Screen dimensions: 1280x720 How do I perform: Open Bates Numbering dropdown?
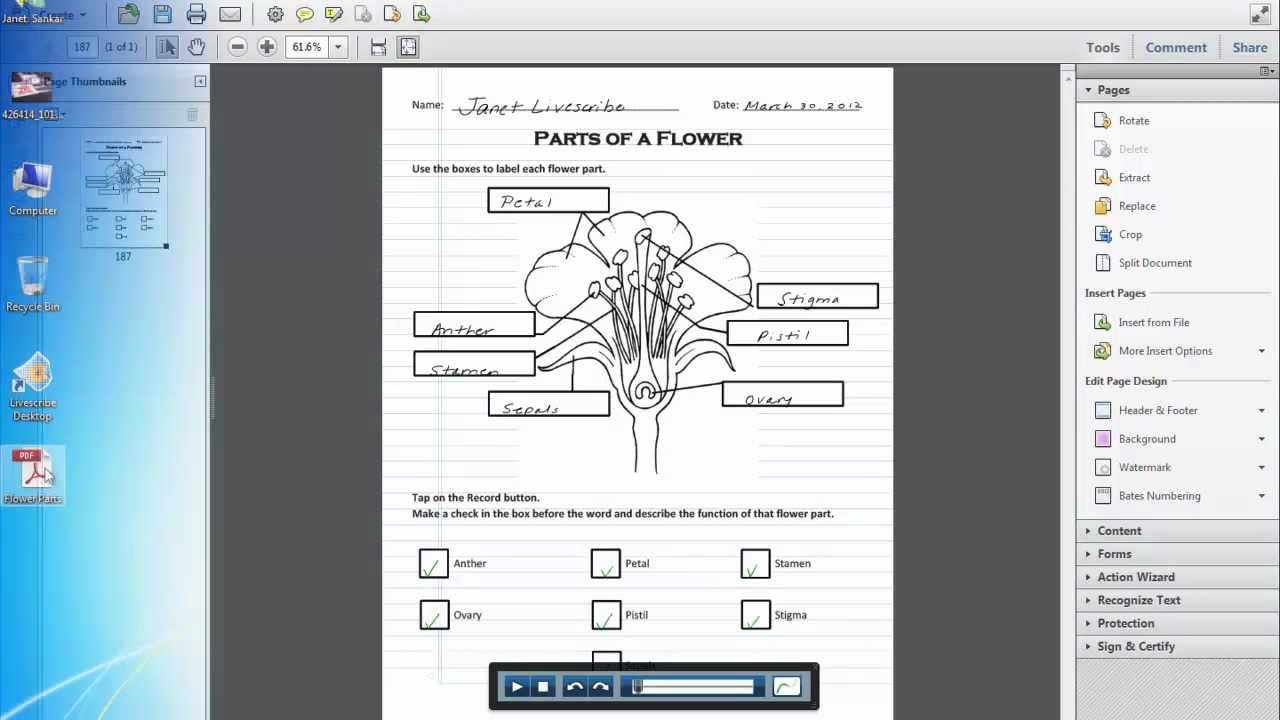pos(1261,496)
